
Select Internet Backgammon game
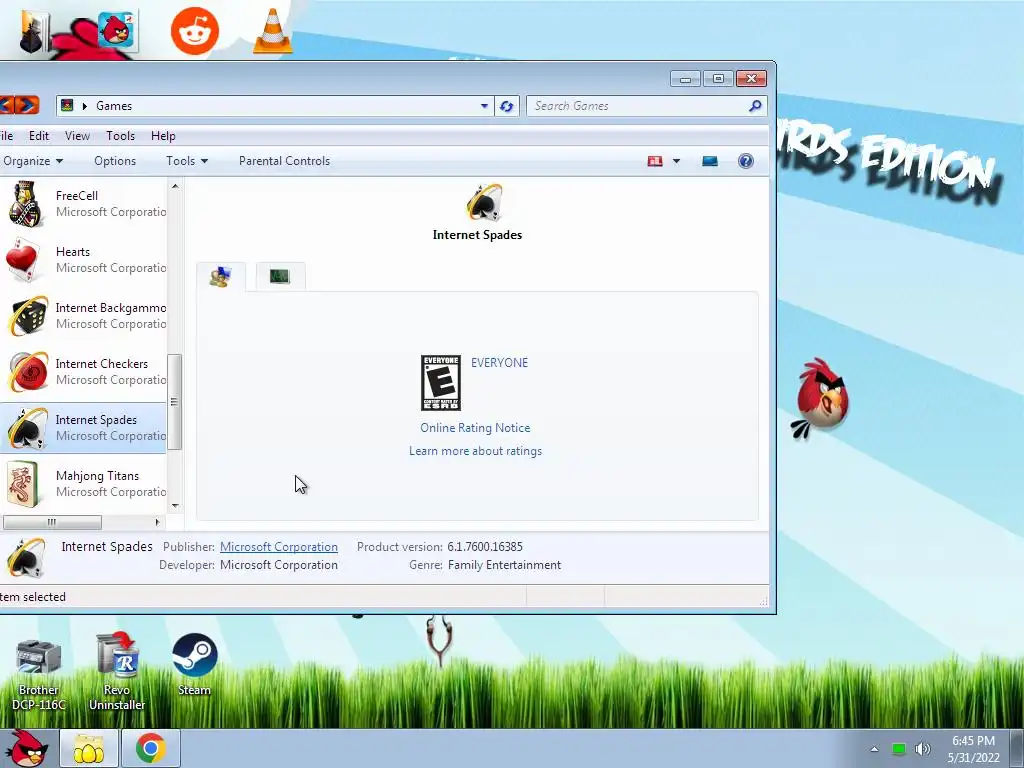coord(84,316)
